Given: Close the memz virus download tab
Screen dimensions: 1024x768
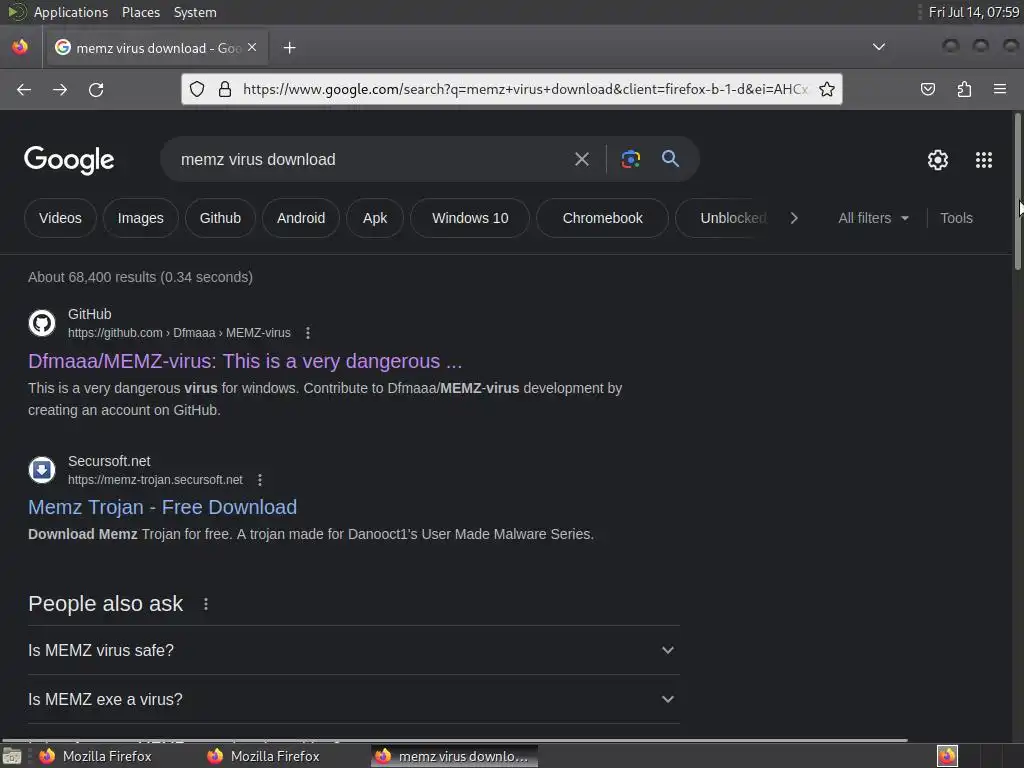Looking at the screenshot, I should pos(252,48).
